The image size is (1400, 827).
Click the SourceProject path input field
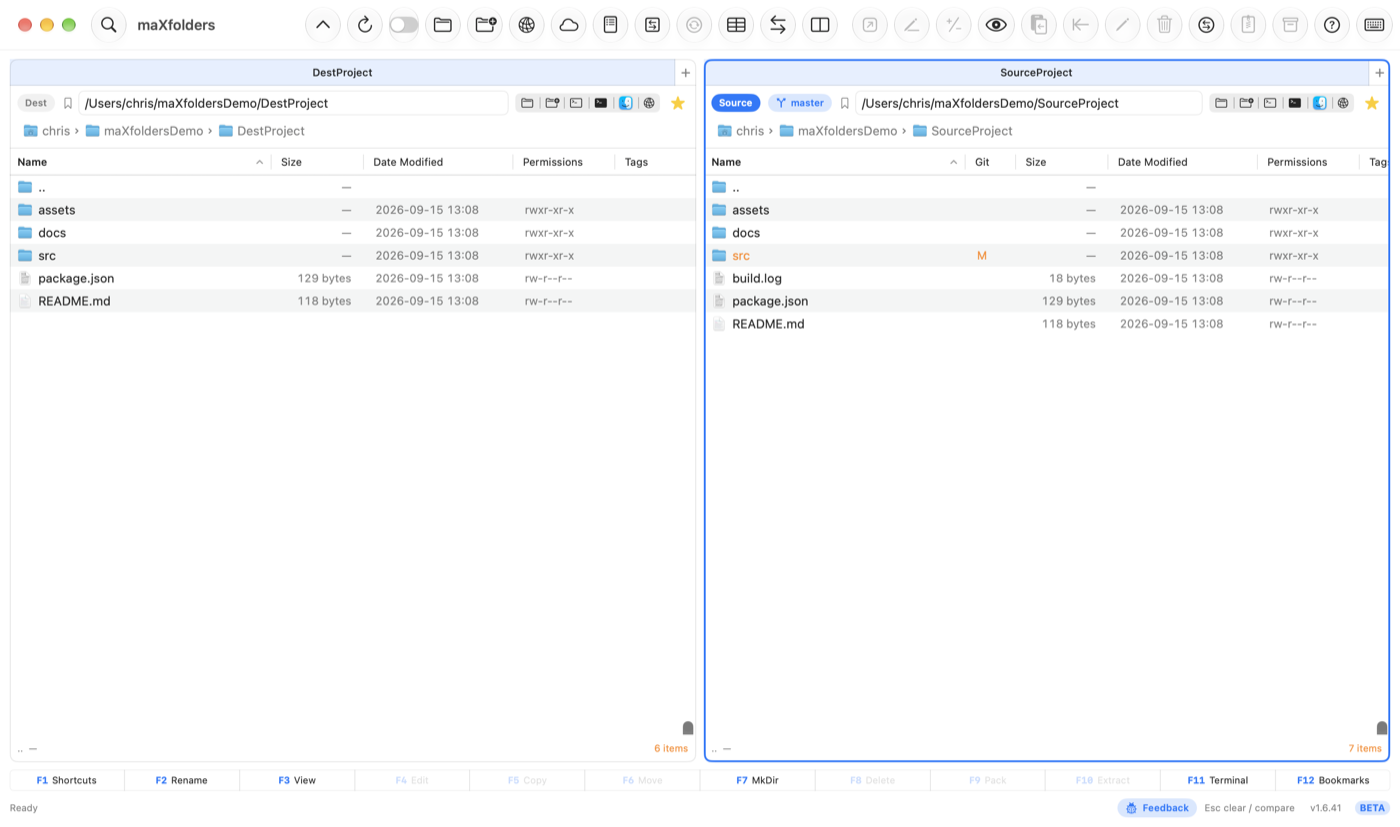1028,103
